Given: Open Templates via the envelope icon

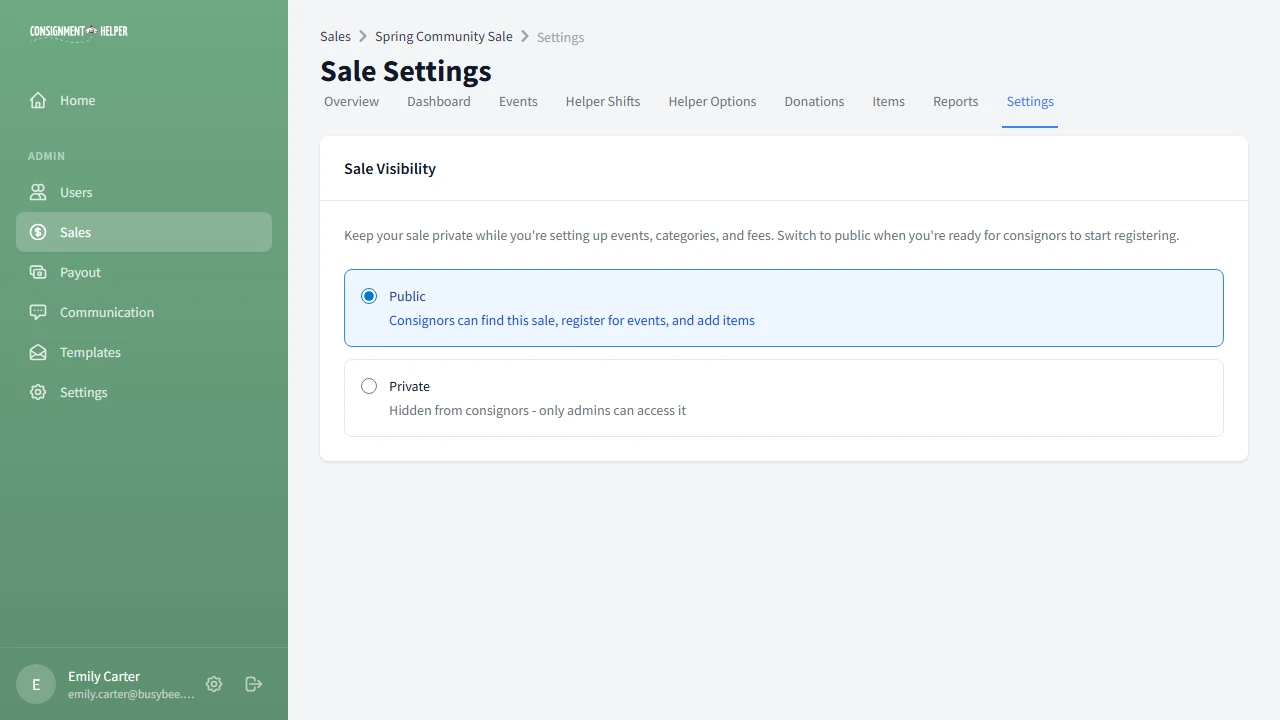Looking at the screenshot, I should point(37,352).
